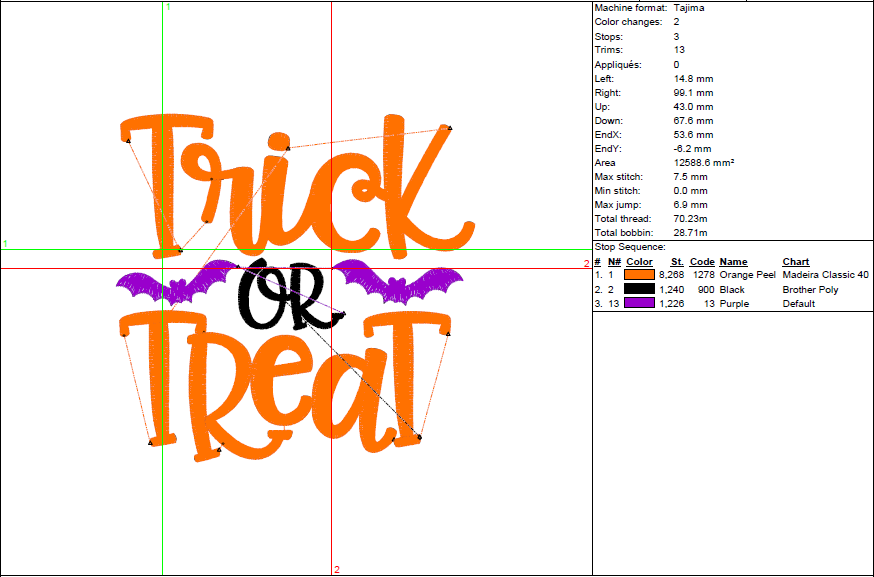Click the red marker '2' at bottom
The width and height of the screenshot is (874, 577).
coord(337,570)
